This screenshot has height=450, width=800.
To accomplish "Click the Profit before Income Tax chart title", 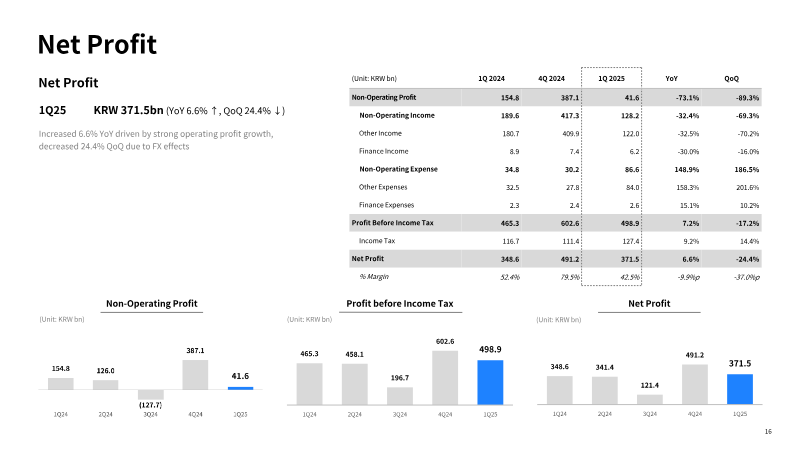I will coord(399,304).
